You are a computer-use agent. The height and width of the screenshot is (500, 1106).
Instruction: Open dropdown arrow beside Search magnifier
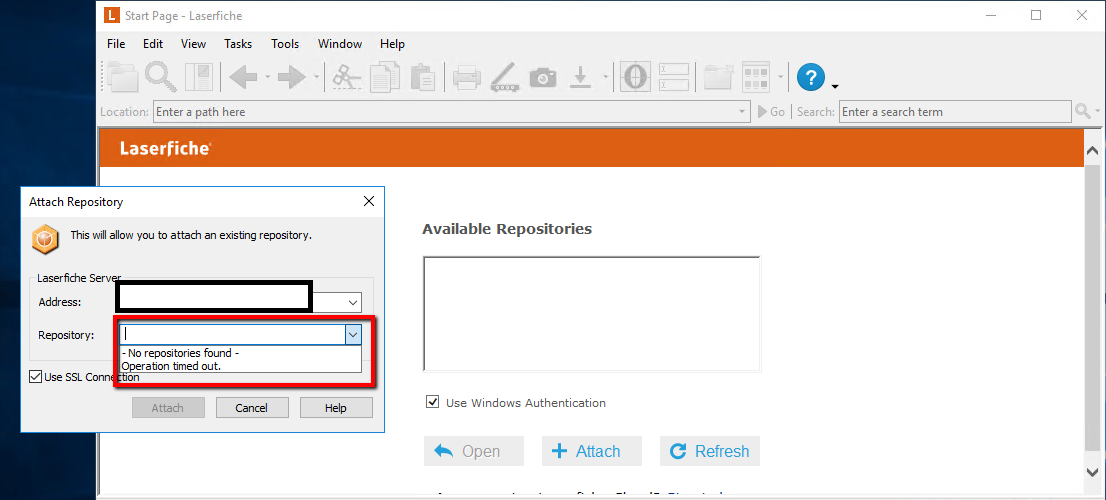coord(1098,112)
